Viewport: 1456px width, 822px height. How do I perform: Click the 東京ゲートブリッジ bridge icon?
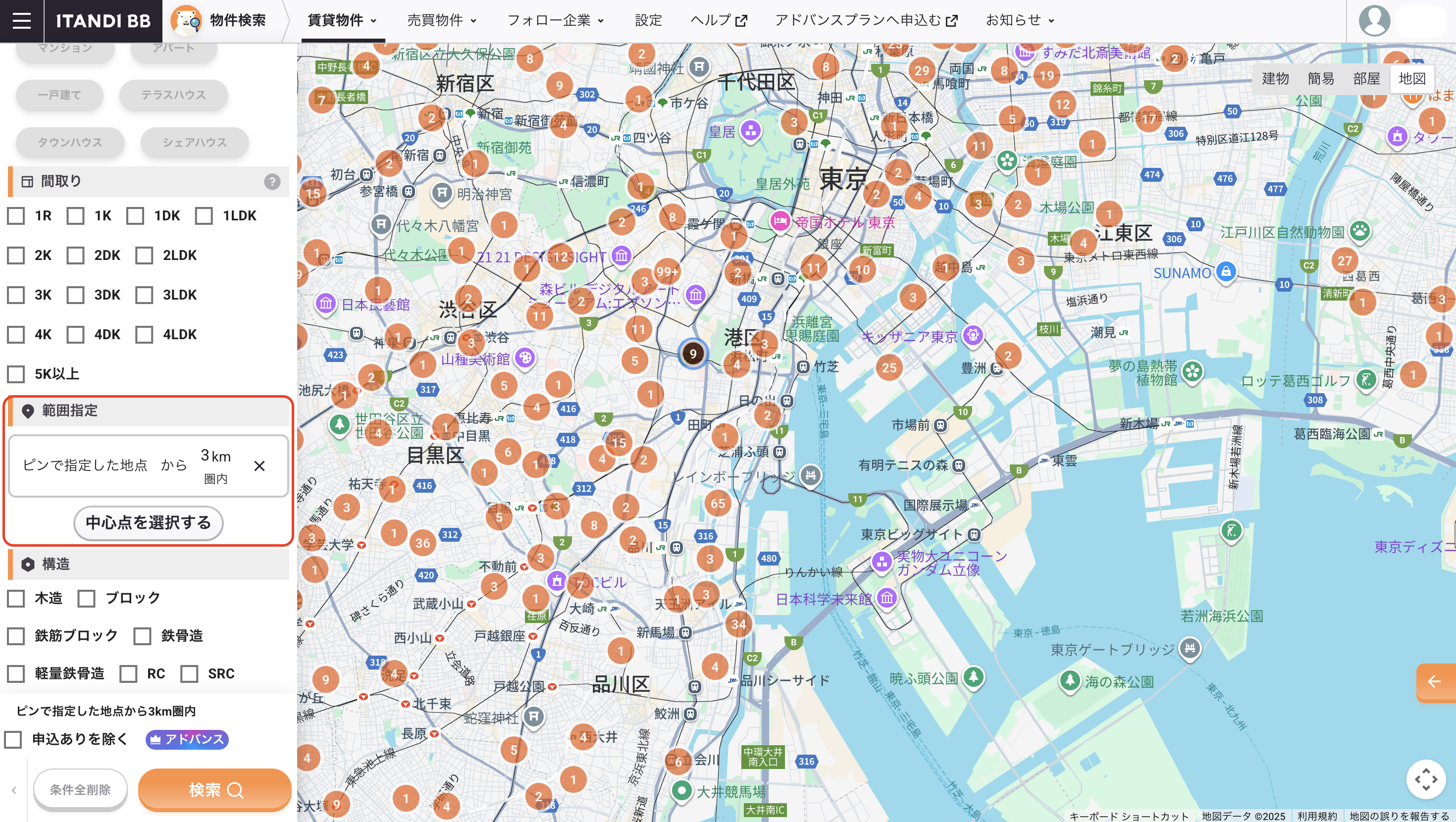tap(1190, 648)
